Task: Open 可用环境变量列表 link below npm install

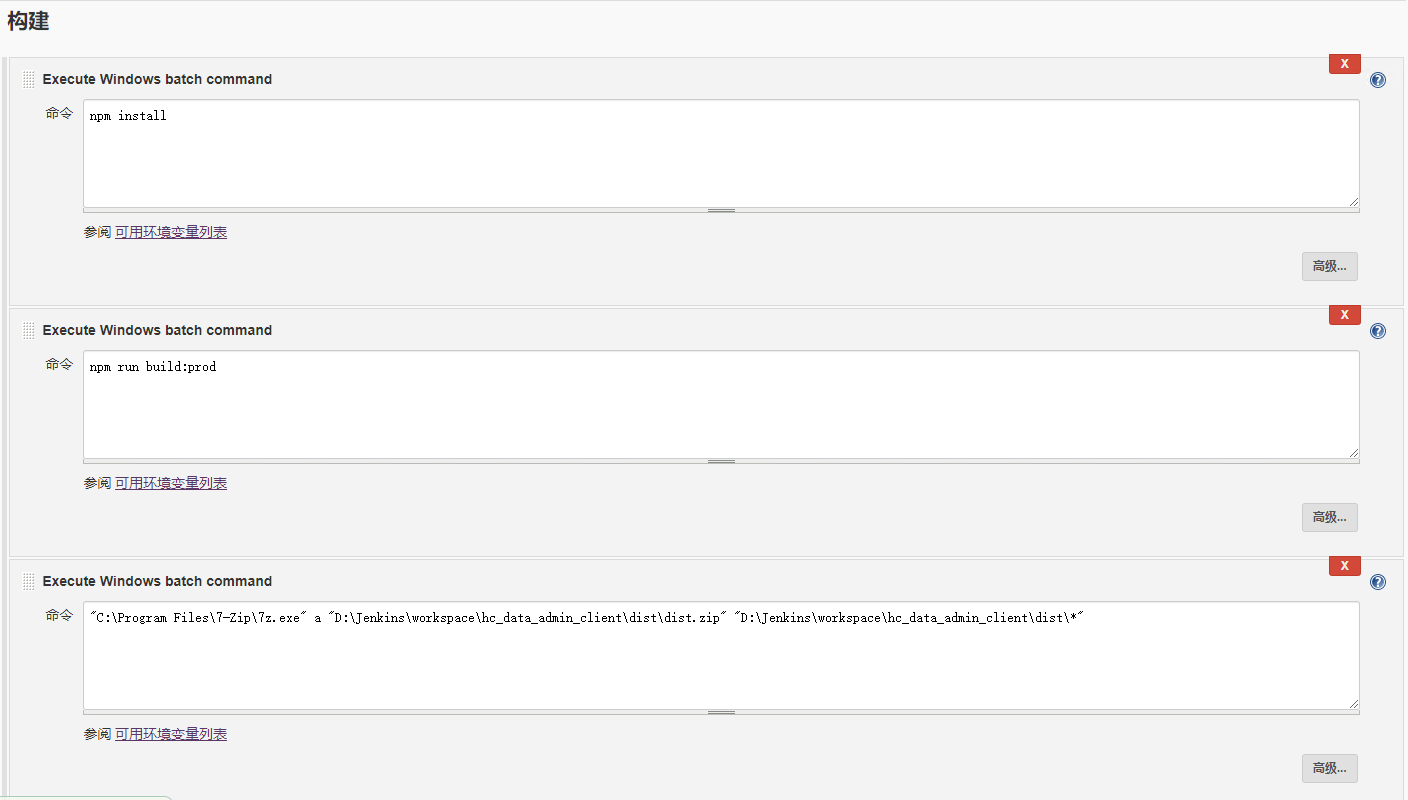Action: pos(171,232)
